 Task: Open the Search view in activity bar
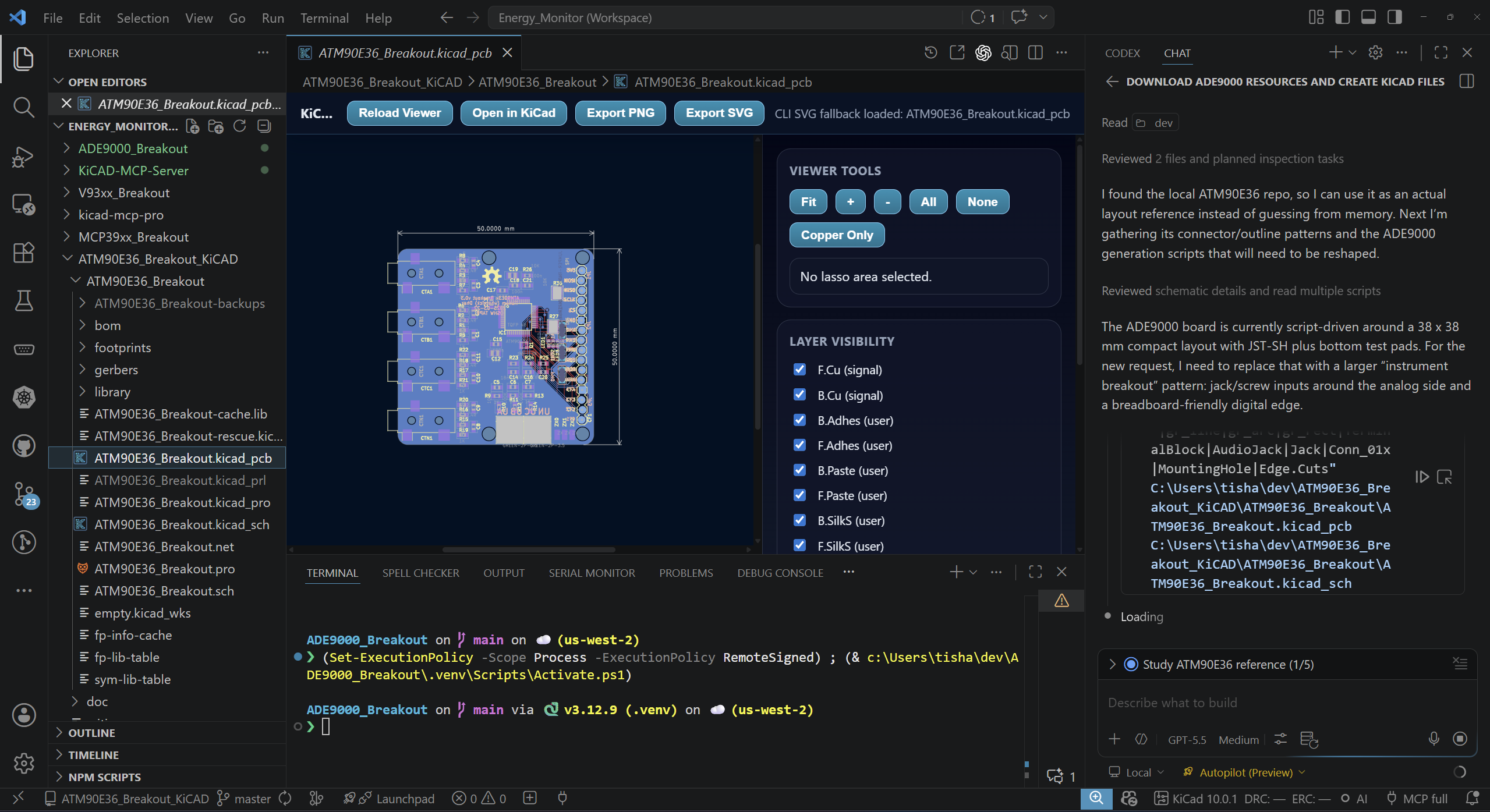[23, 107]
